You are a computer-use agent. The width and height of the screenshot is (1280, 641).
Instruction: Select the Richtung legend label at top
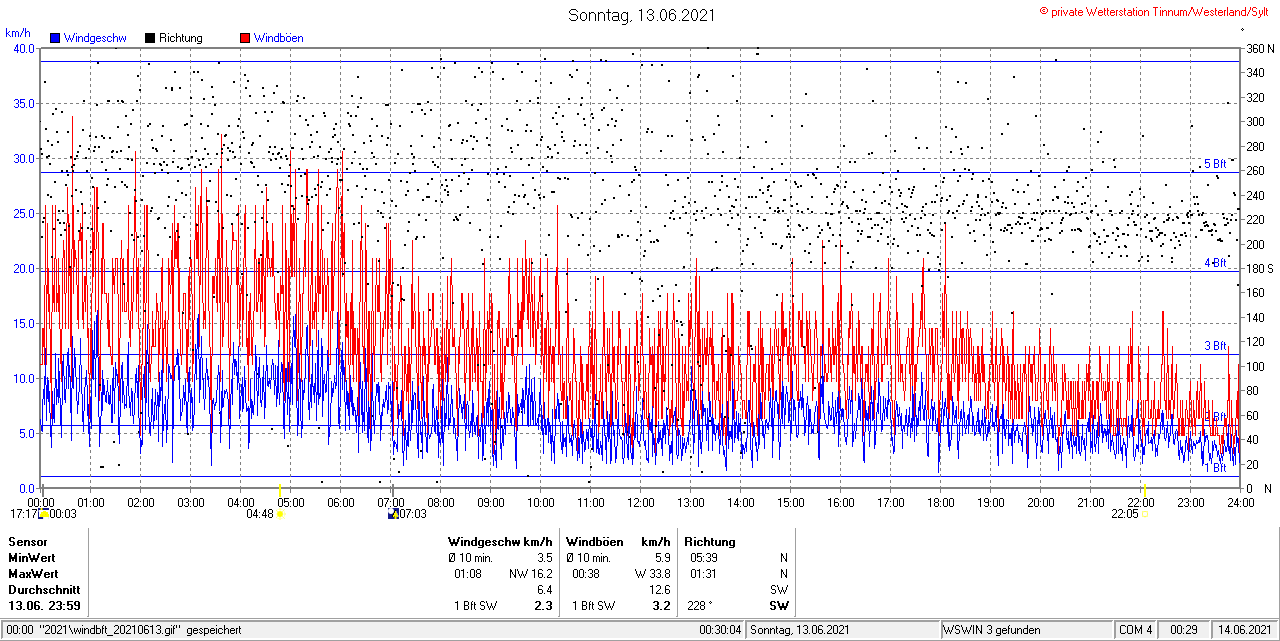click(x=181, y=38)
